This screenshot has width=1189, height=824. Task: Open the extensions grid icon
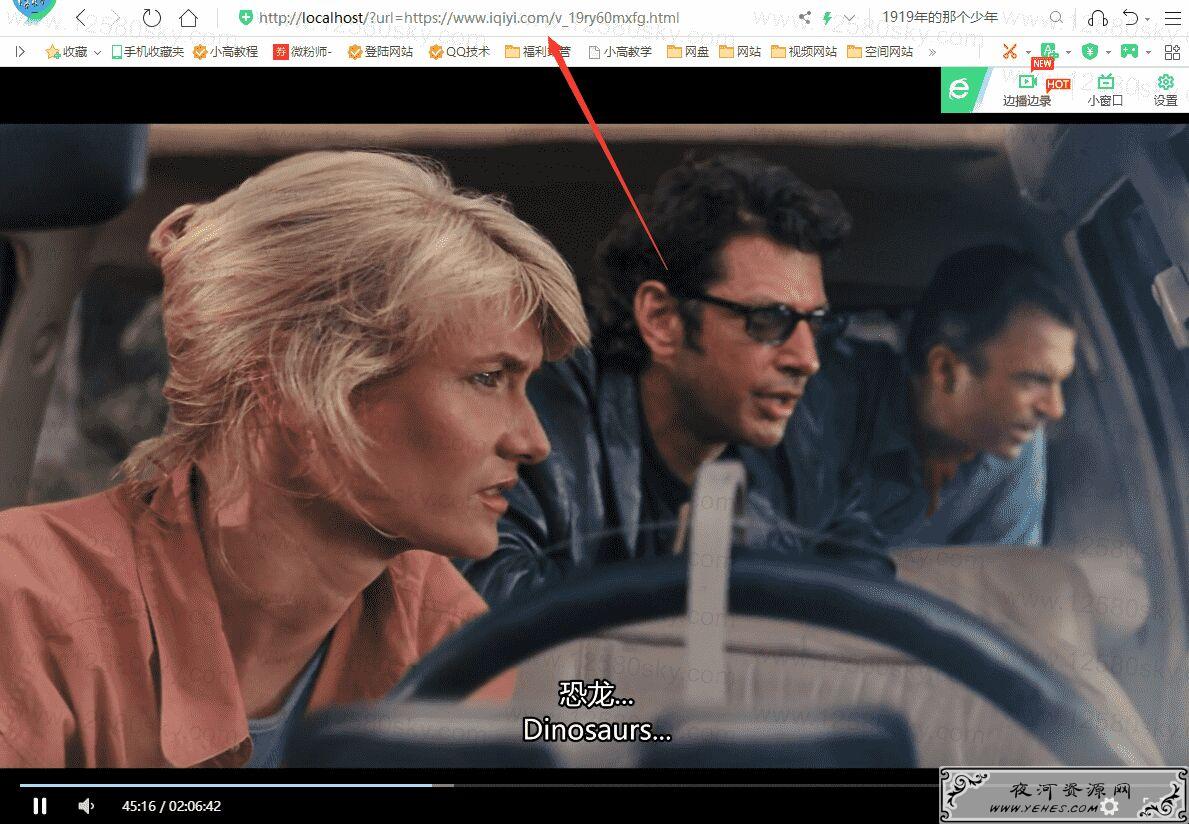click(x=1172, y=52)
